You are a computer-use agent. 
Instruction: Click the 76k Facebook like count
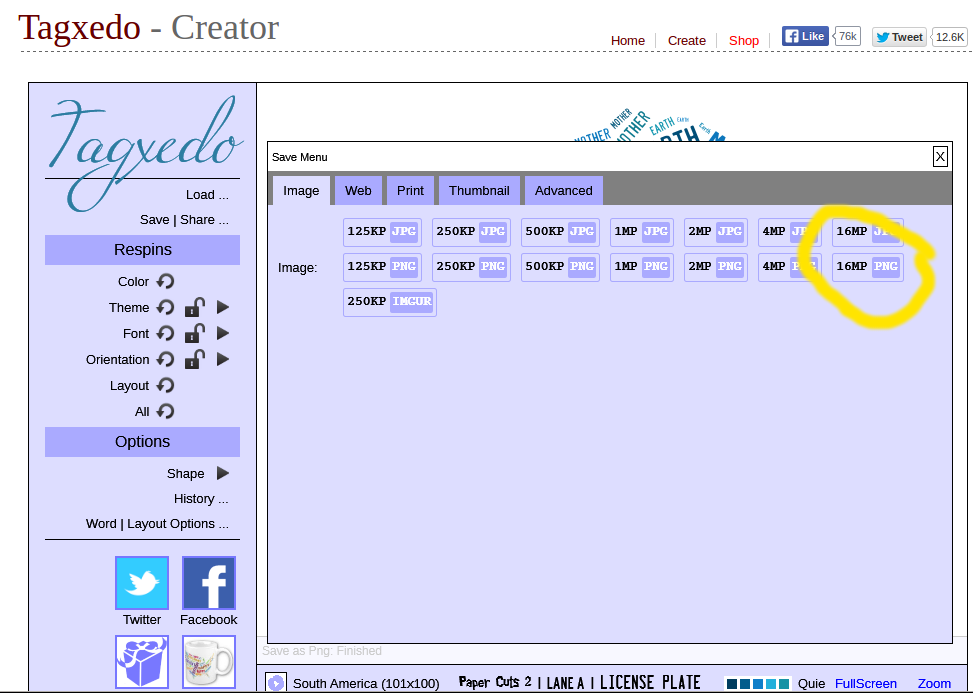point(848,37)
